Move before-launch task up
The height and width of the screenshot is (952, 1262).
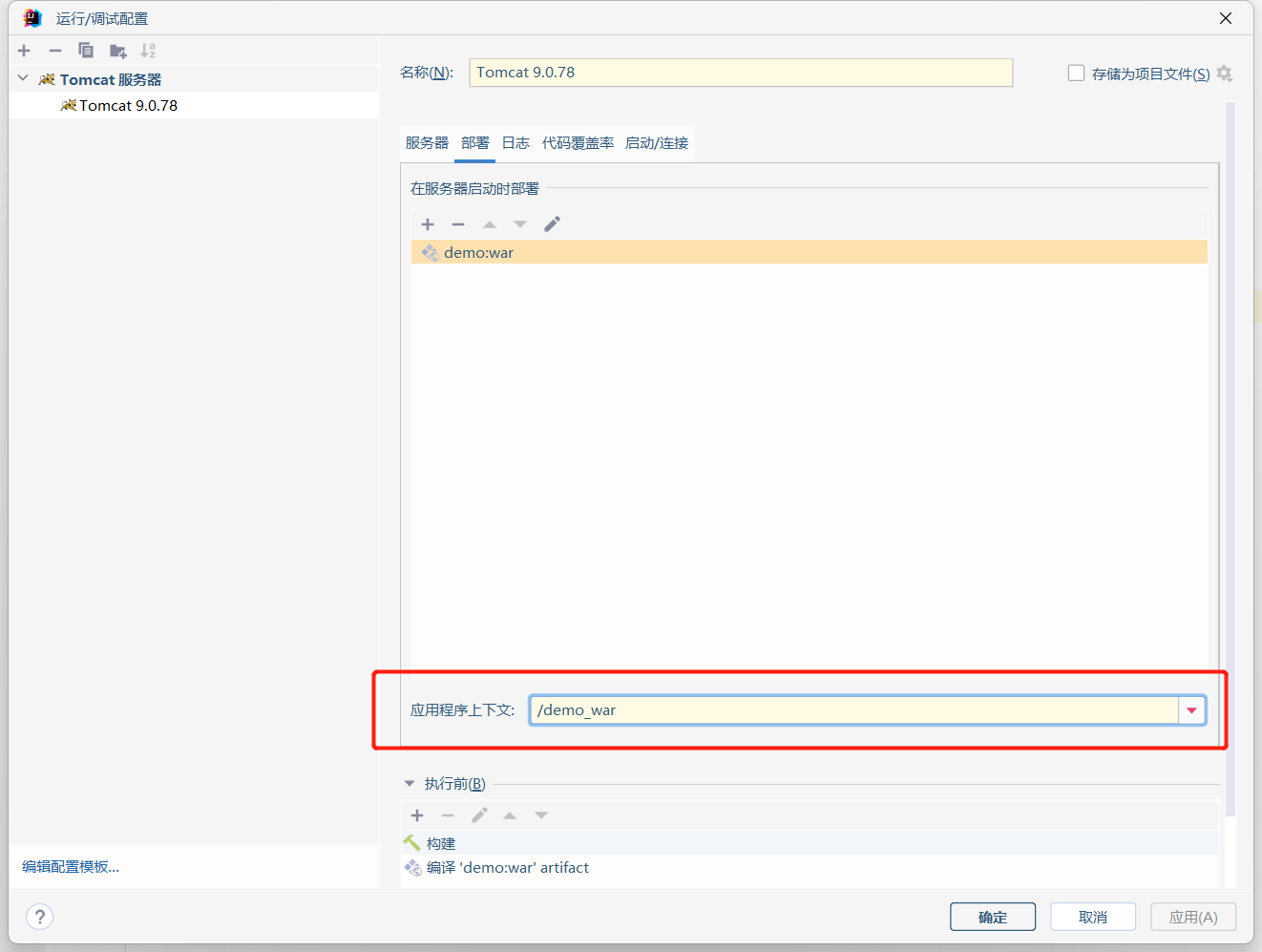(x=510, y=815)
